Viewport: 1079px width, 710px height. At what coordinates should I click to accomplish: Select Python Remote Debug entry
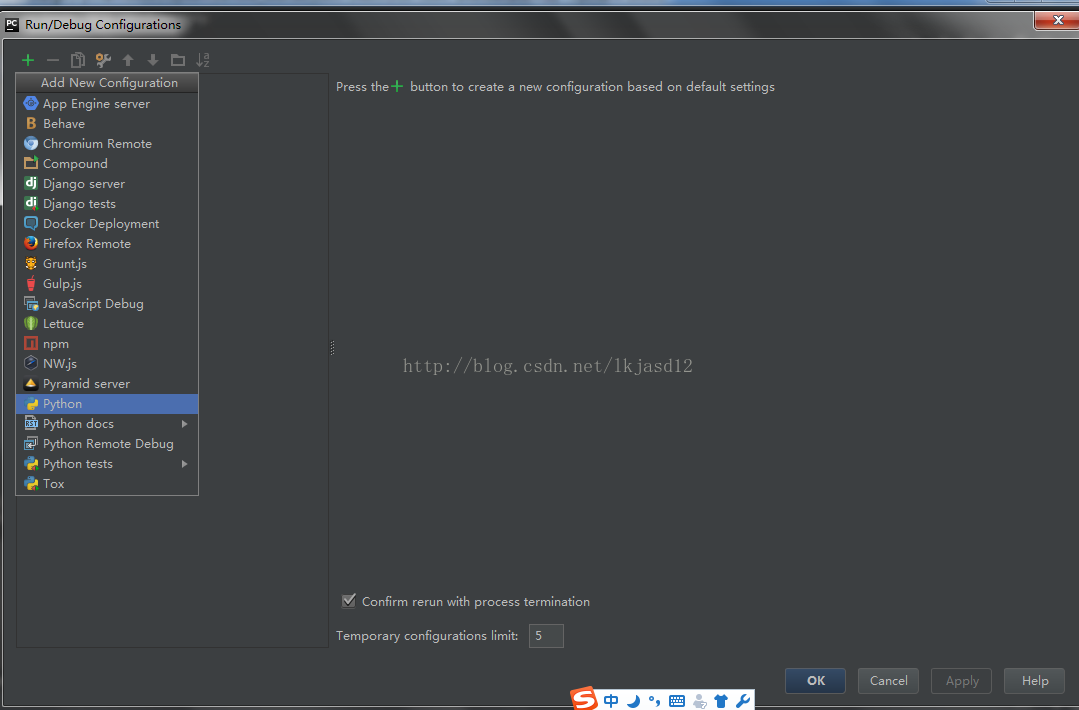(x=107, y=444)
